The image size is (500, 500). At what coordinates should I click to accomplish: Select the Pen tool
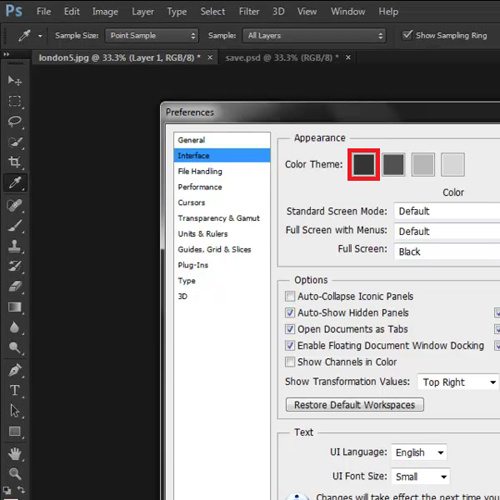(15, 370)
